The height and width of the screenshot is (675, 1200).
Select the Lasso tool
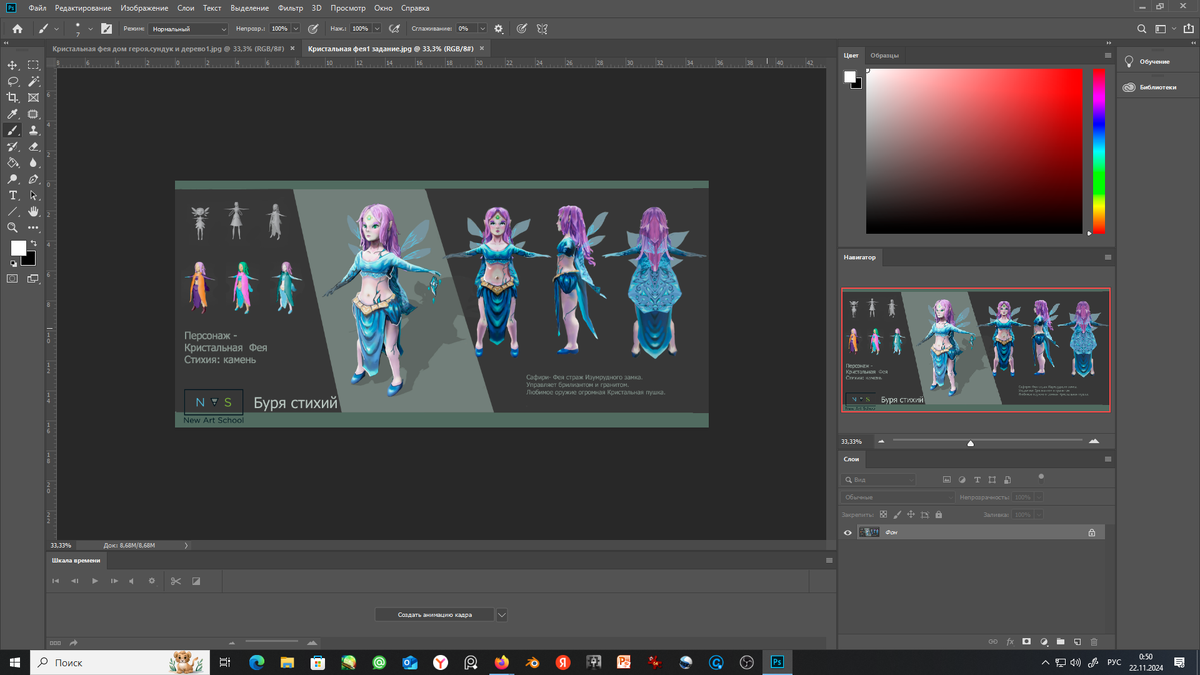[13, 81]
